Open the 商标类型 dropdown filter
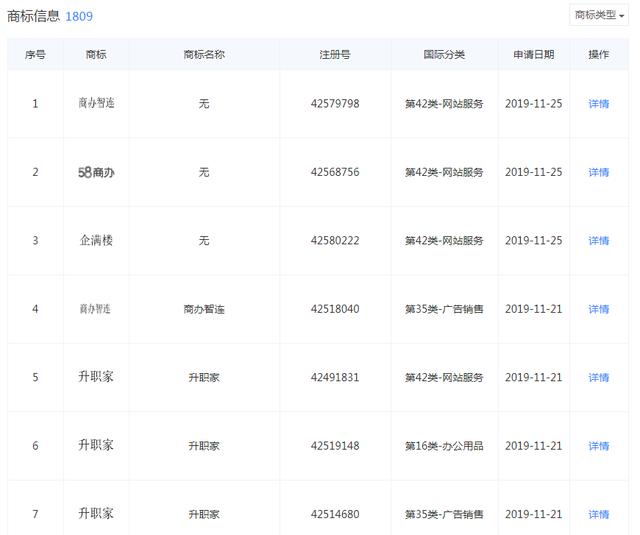Screen dimensions: 640x535 tap(599, 16)
